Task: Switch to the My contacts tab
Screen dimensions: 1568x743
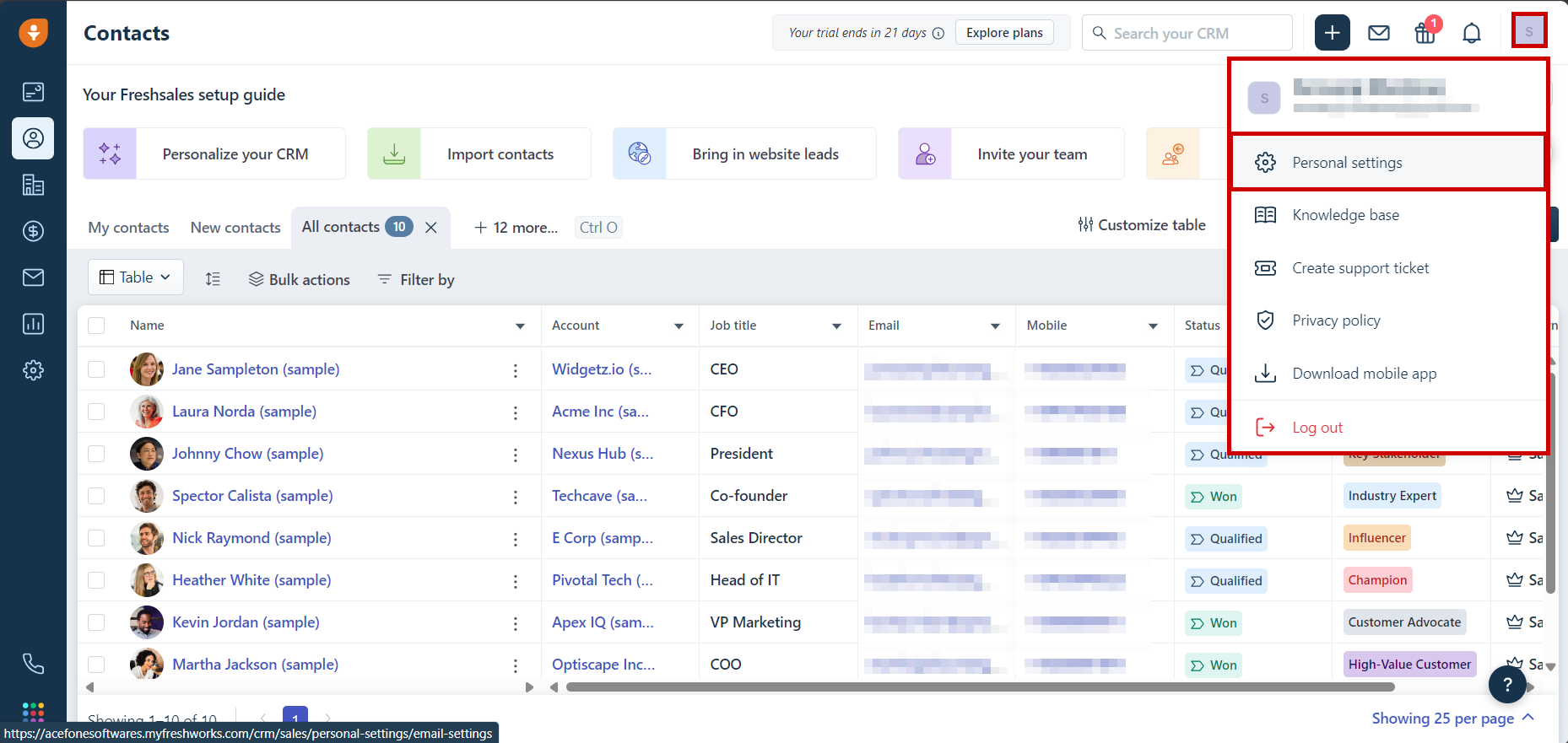Action: coord(128,228)
